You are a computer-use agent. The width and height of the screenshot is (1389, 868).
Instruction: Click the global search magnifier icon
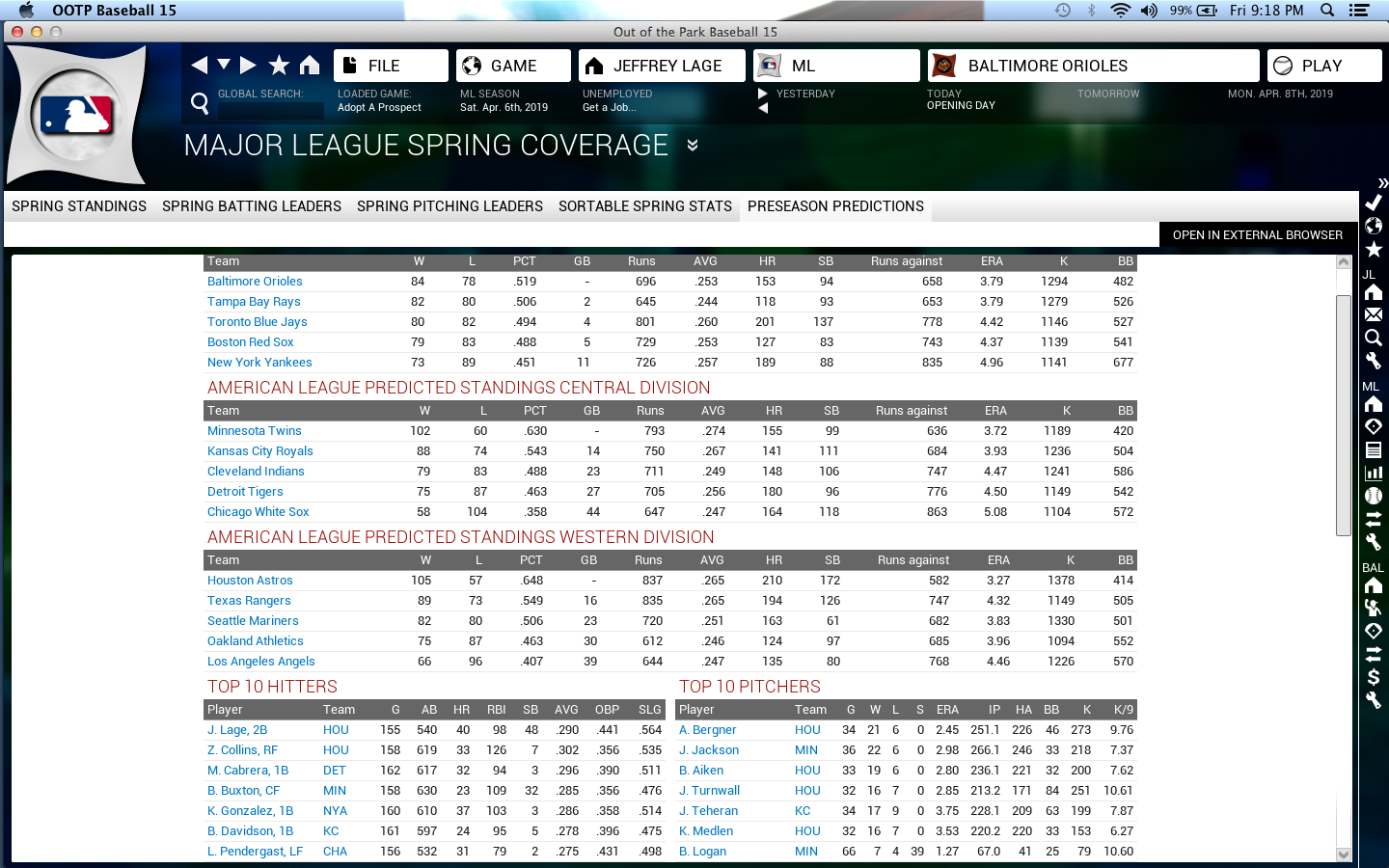pos(200,102)
